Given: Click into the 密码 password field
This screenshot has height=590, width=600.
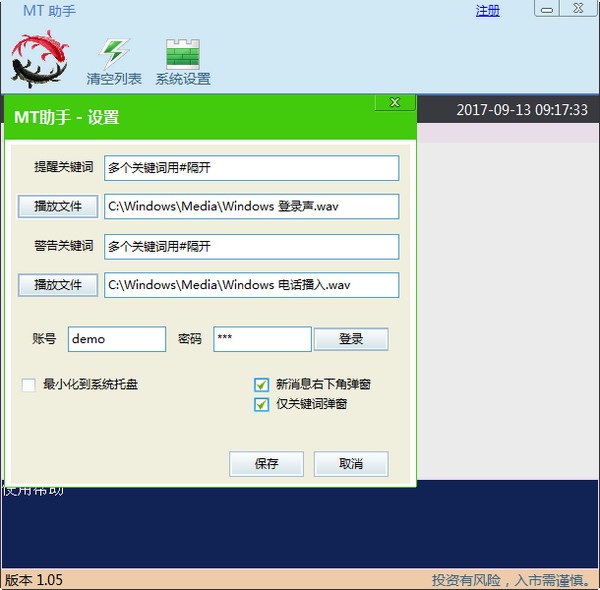Looking at the screenshot, I should pos(262,339).
